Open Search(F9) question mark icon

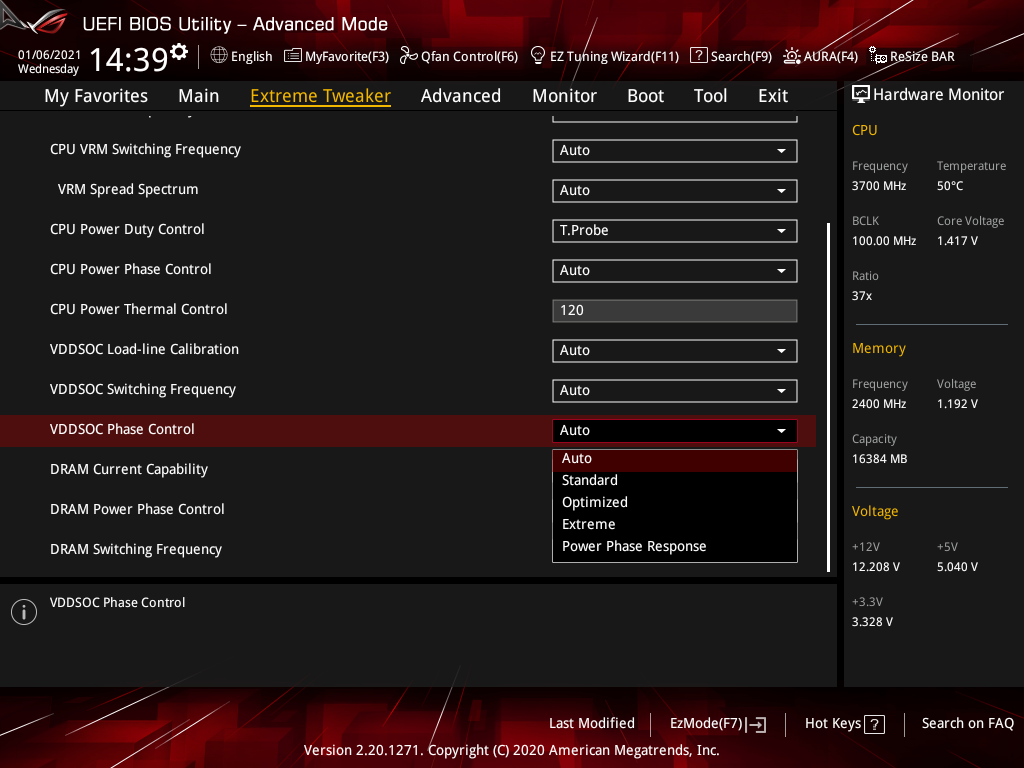pyautogui.click(x=698, y=56)
